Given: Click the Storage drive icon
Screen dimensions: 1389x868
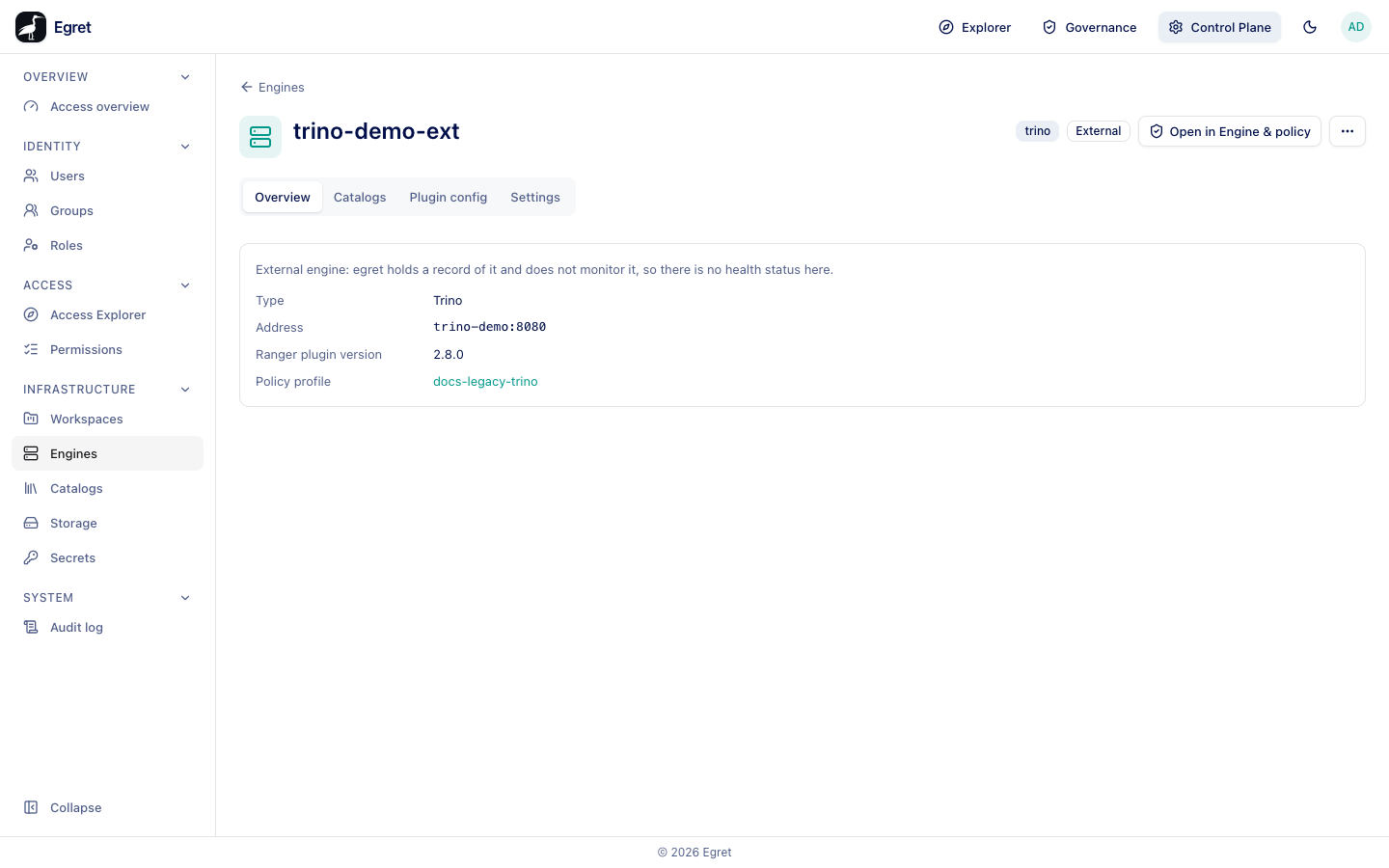Looking at the screenshot, I should 31,524.
